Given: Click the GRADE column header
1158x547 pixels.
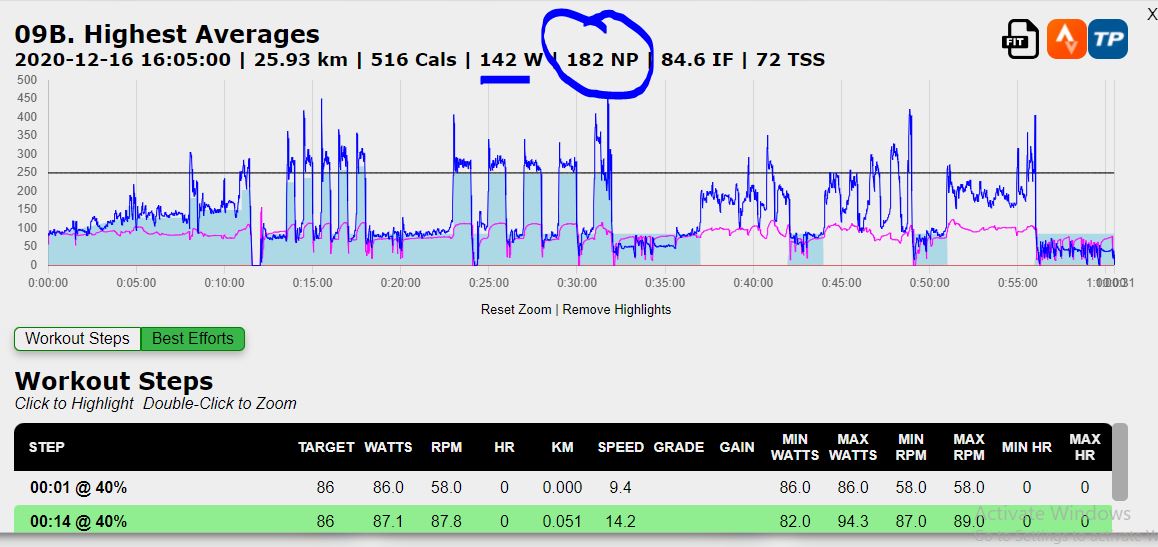Looking at the screenshot, I should pos(677,447).
